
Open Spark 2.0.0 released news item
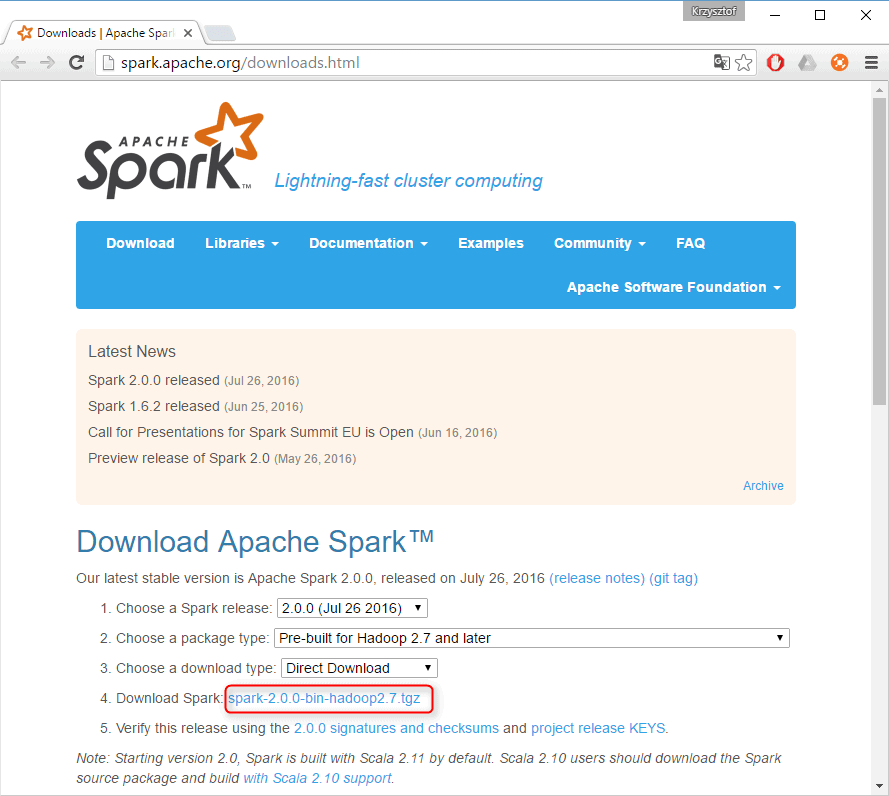point(154,380)
